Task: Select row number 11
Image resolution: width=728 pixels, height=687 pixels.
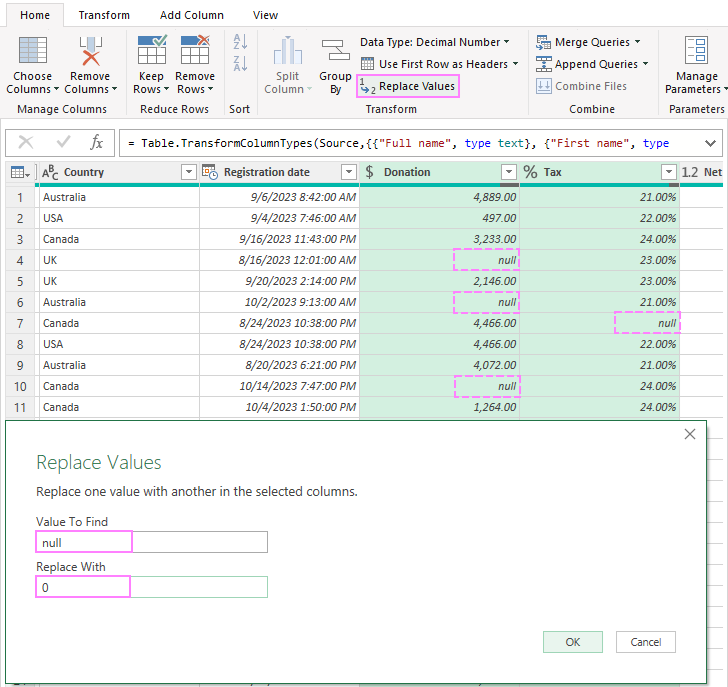Action: (20, 408)
